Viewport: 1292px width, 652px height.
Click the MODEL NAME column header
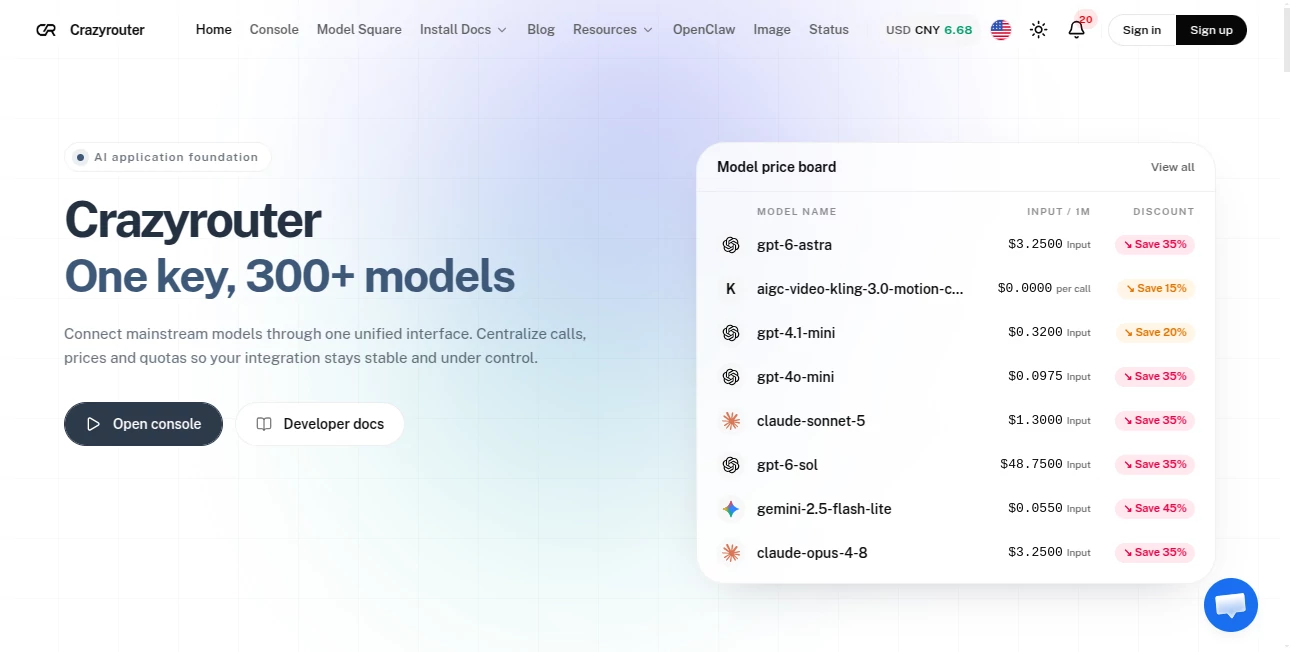tap(796, 212)
